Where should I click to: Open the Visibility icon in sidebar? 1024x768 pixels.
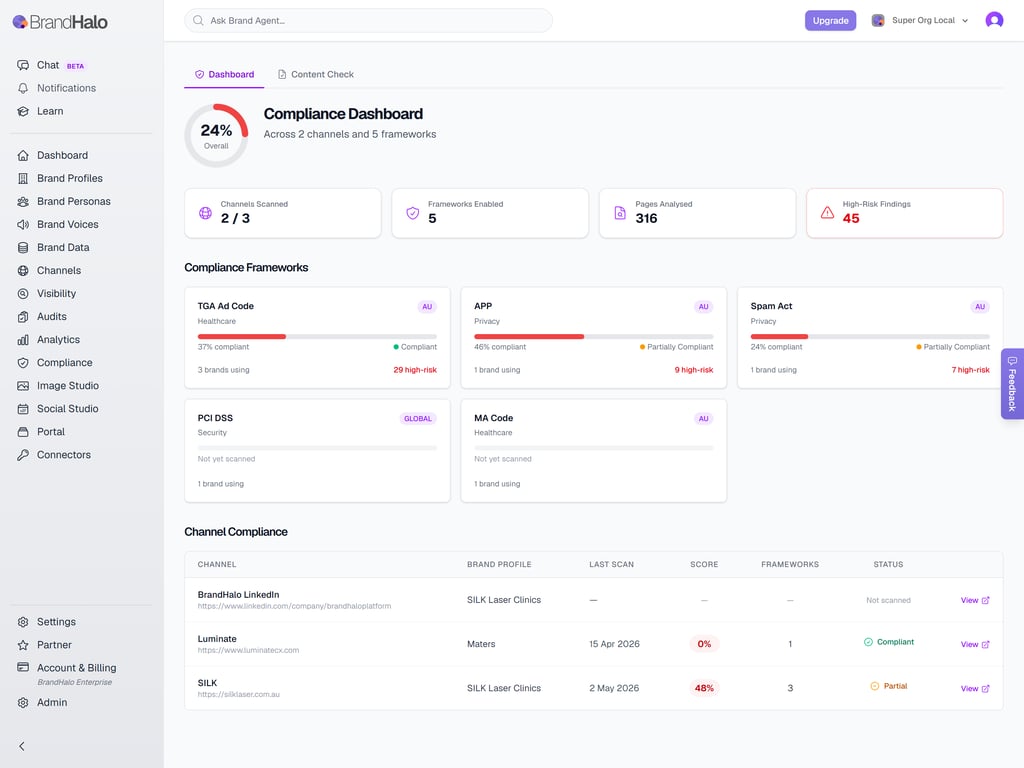[x=23, y=294]
